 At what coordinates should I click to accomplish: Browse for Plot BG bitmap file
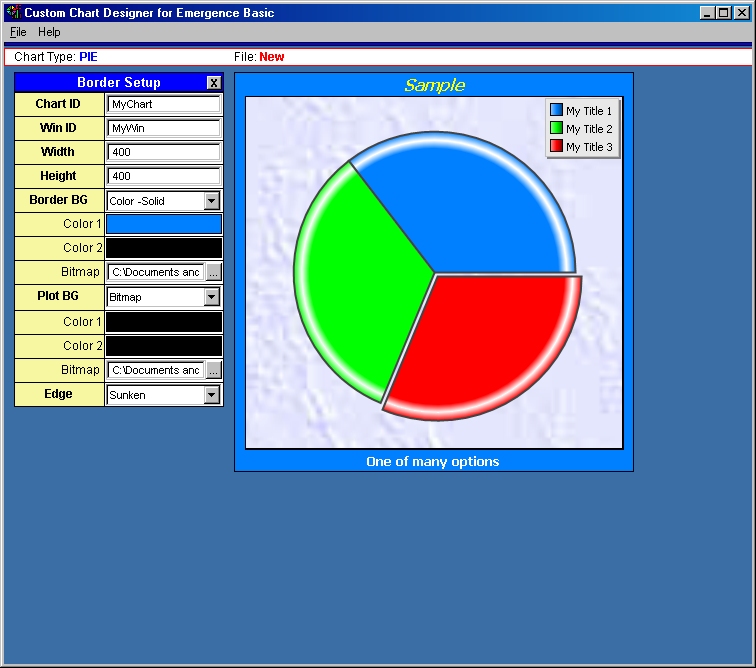pos(213,370)
